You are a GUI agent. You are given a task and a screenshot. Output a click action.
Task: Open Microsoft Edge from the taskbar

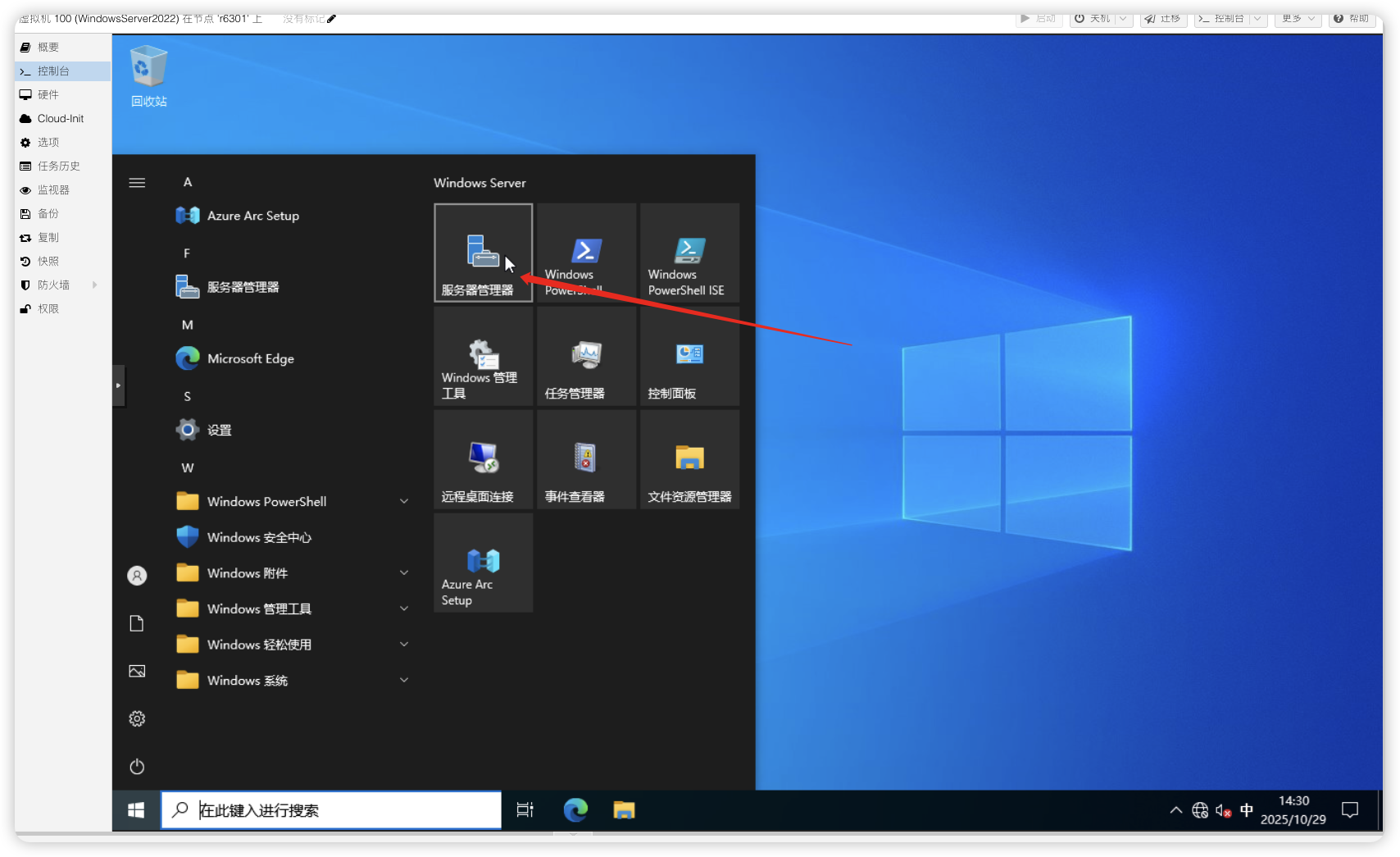[575, 810]
